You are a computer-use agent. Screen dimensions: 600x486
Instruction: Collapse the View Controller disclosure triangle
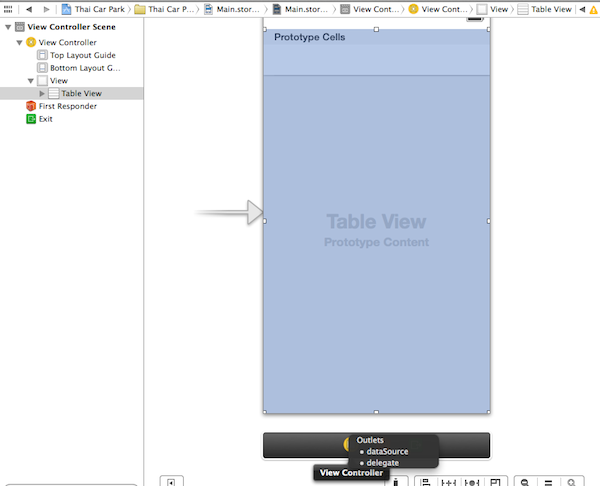[19, 42]
